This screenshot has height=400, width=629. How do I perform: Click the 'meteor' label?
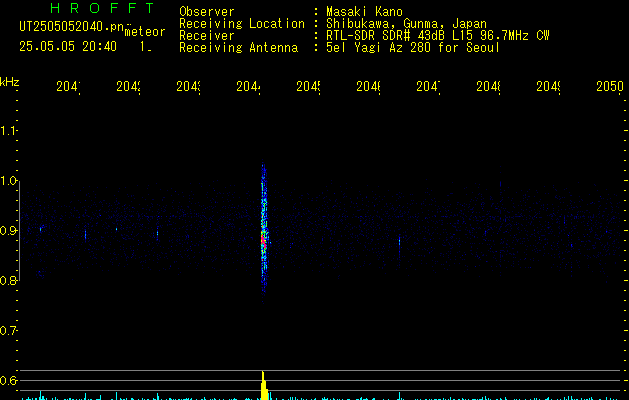[145, 32]
